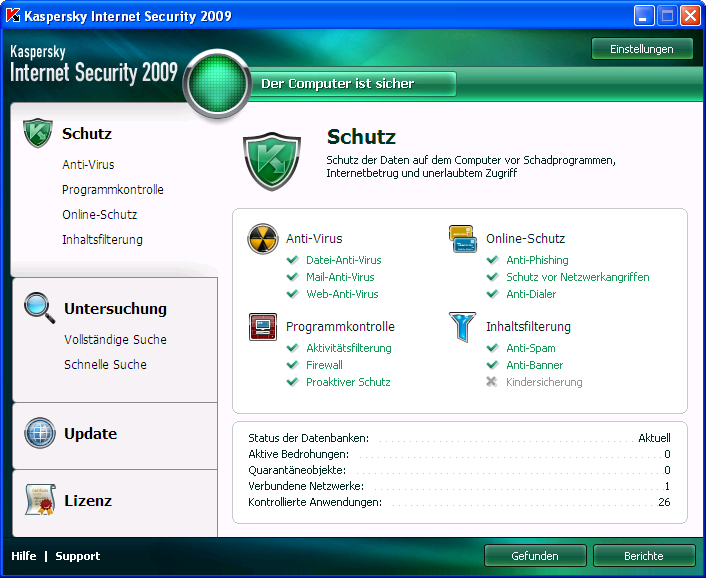Start Vollständige Suche from sidebar
Screen dimensions: 706x578
point(115,339)
